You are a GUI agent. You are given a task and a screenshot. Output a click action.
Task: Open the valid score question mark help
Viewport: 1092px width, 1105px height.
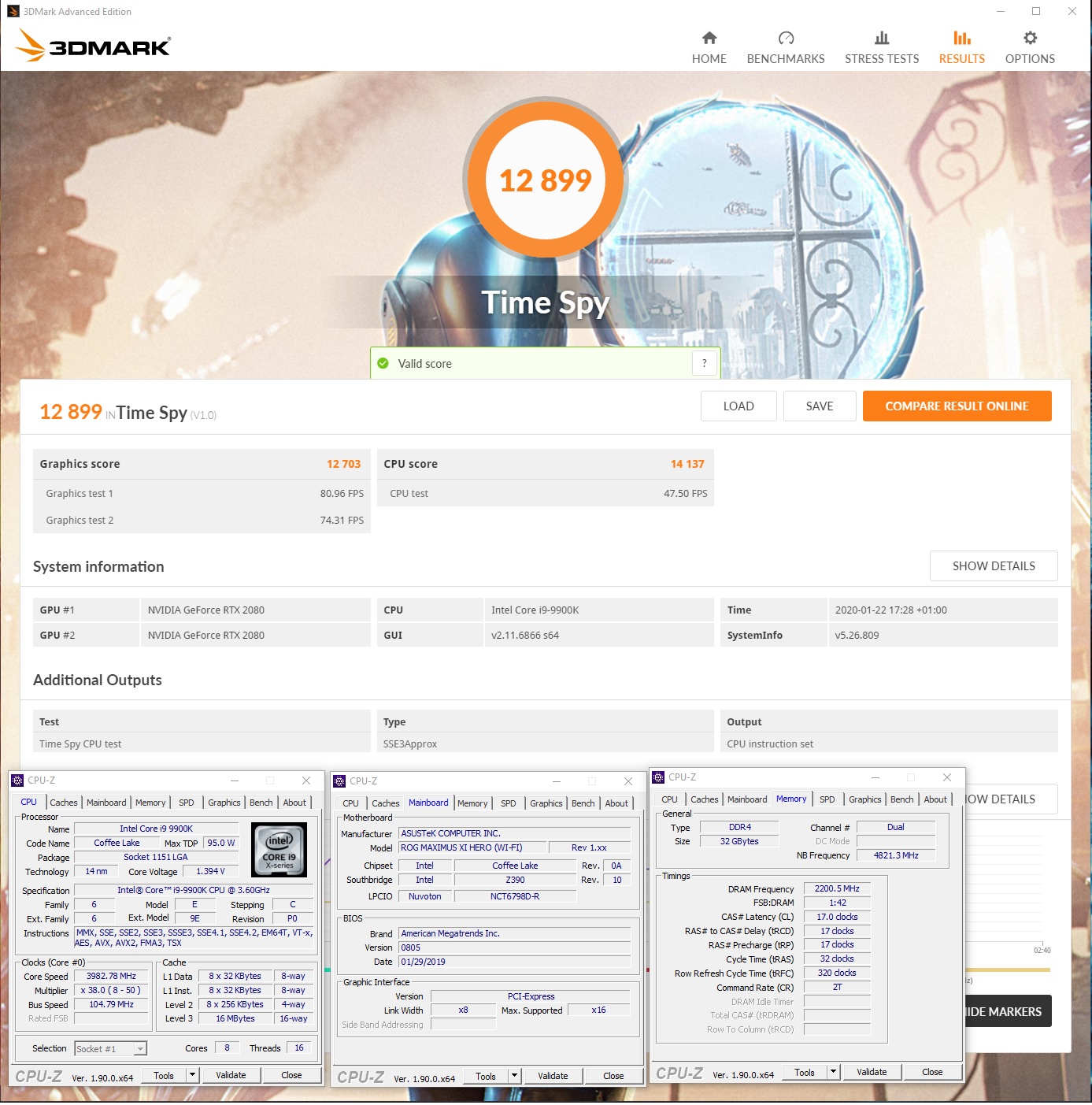click(x=705, y=363)
